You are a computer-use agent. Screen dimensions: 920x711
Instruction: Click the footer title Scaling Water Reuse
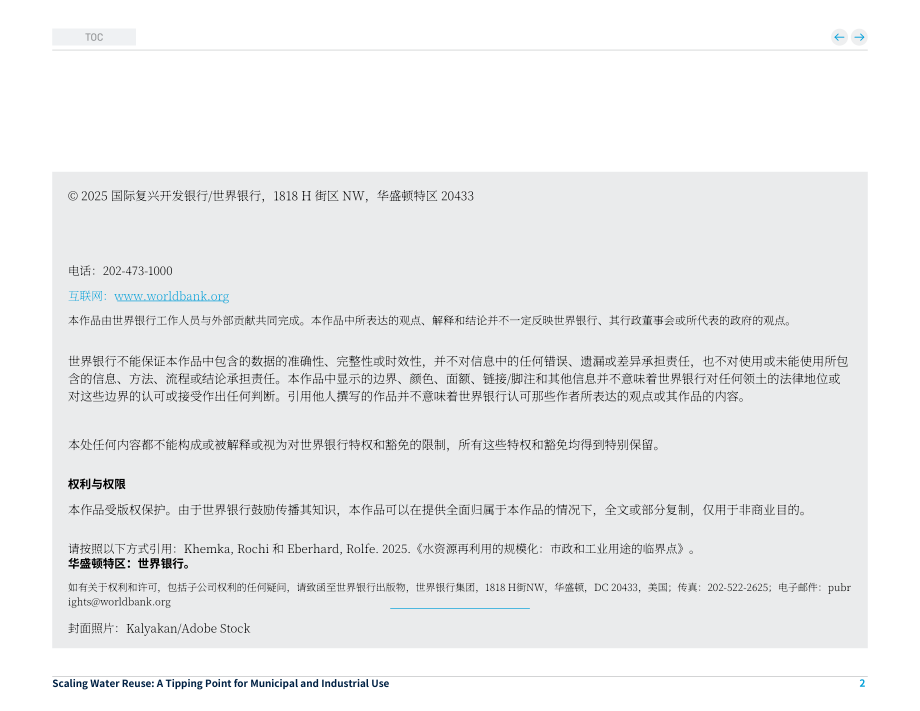[x=221, y=683]
